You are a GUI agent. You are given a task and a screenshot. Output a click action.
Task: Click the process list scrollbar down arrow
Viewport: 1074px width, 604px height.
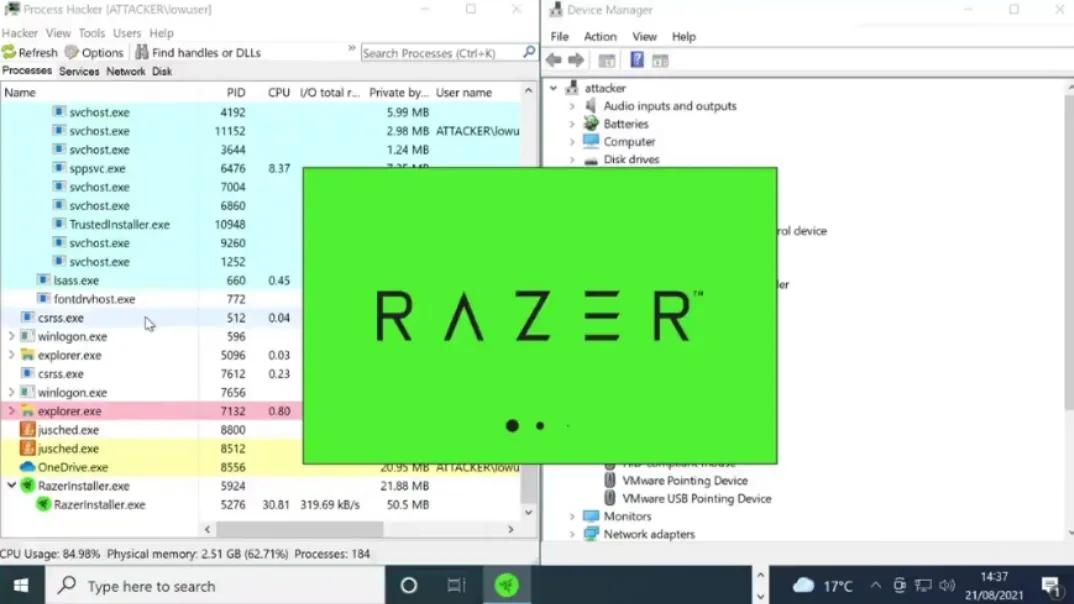529,513
